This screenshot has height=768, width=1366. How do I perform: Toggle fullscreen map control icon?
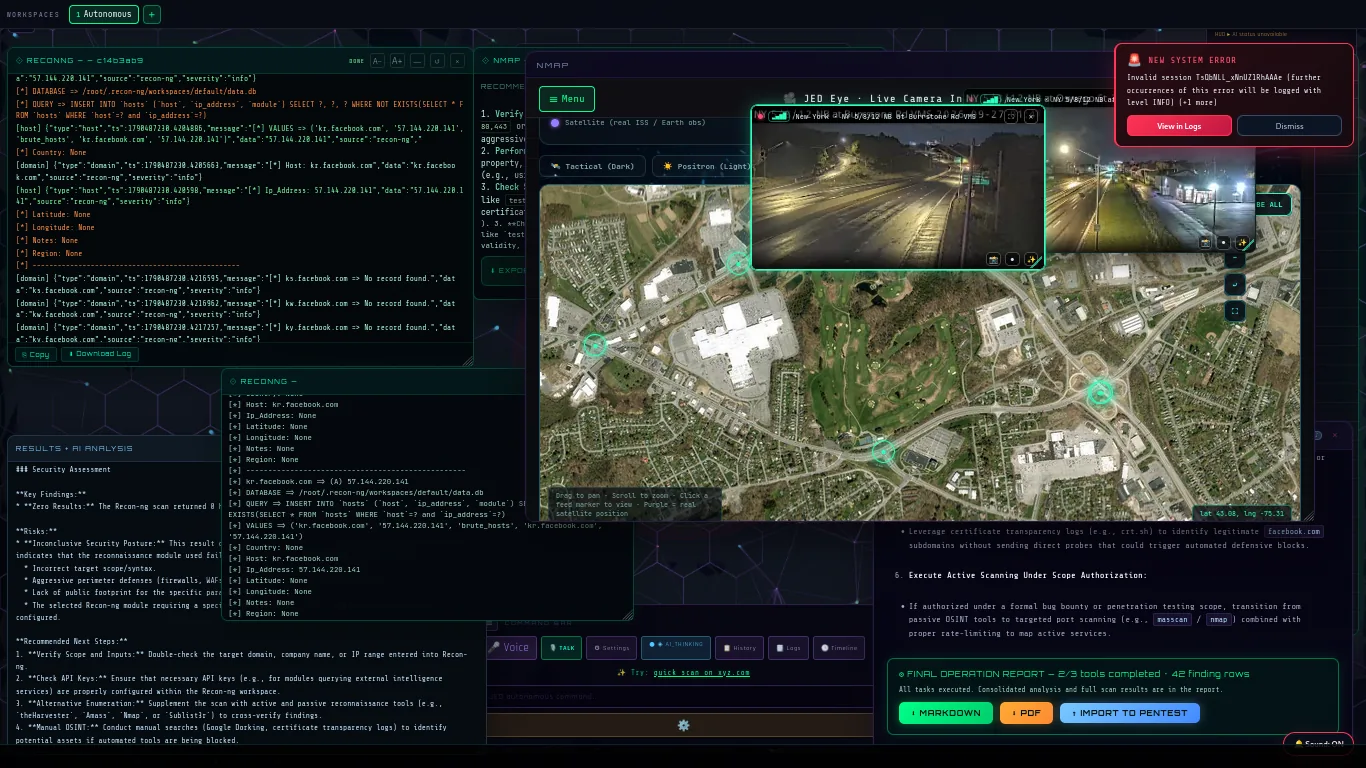[x=1235, y=311]
